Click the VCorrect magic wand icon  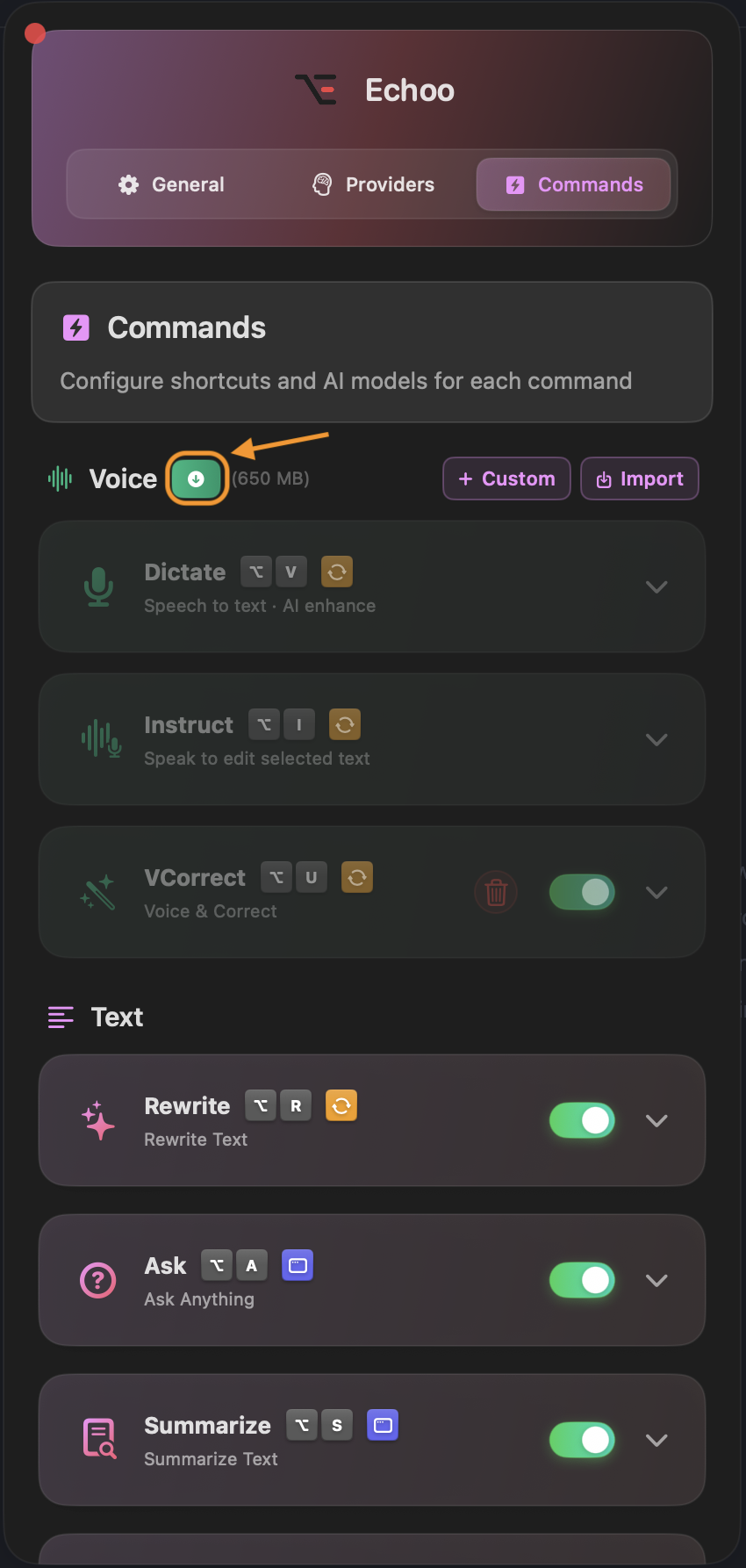(98, 892)
